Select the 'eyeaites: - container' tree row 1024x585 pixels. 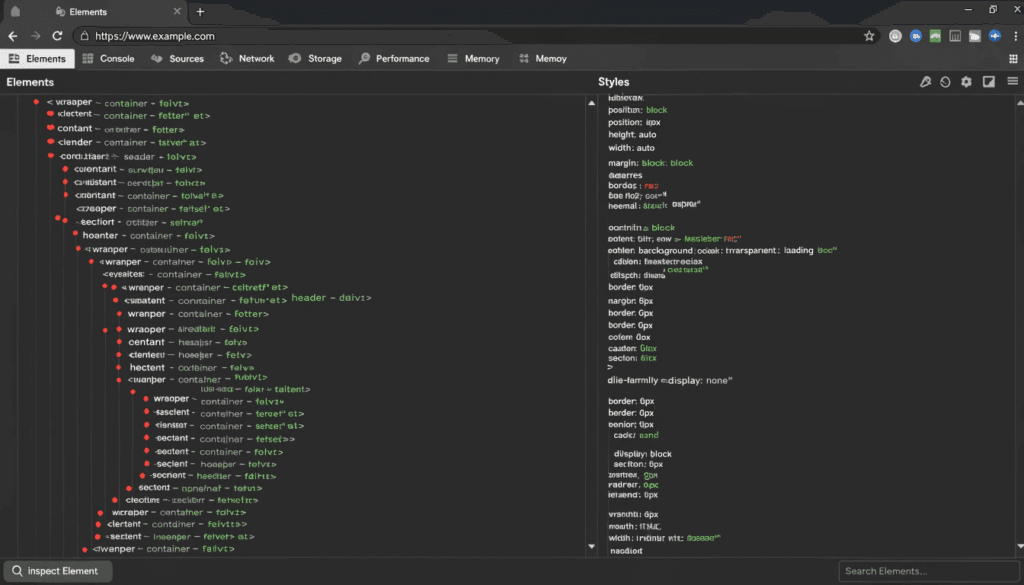point(174,274)
